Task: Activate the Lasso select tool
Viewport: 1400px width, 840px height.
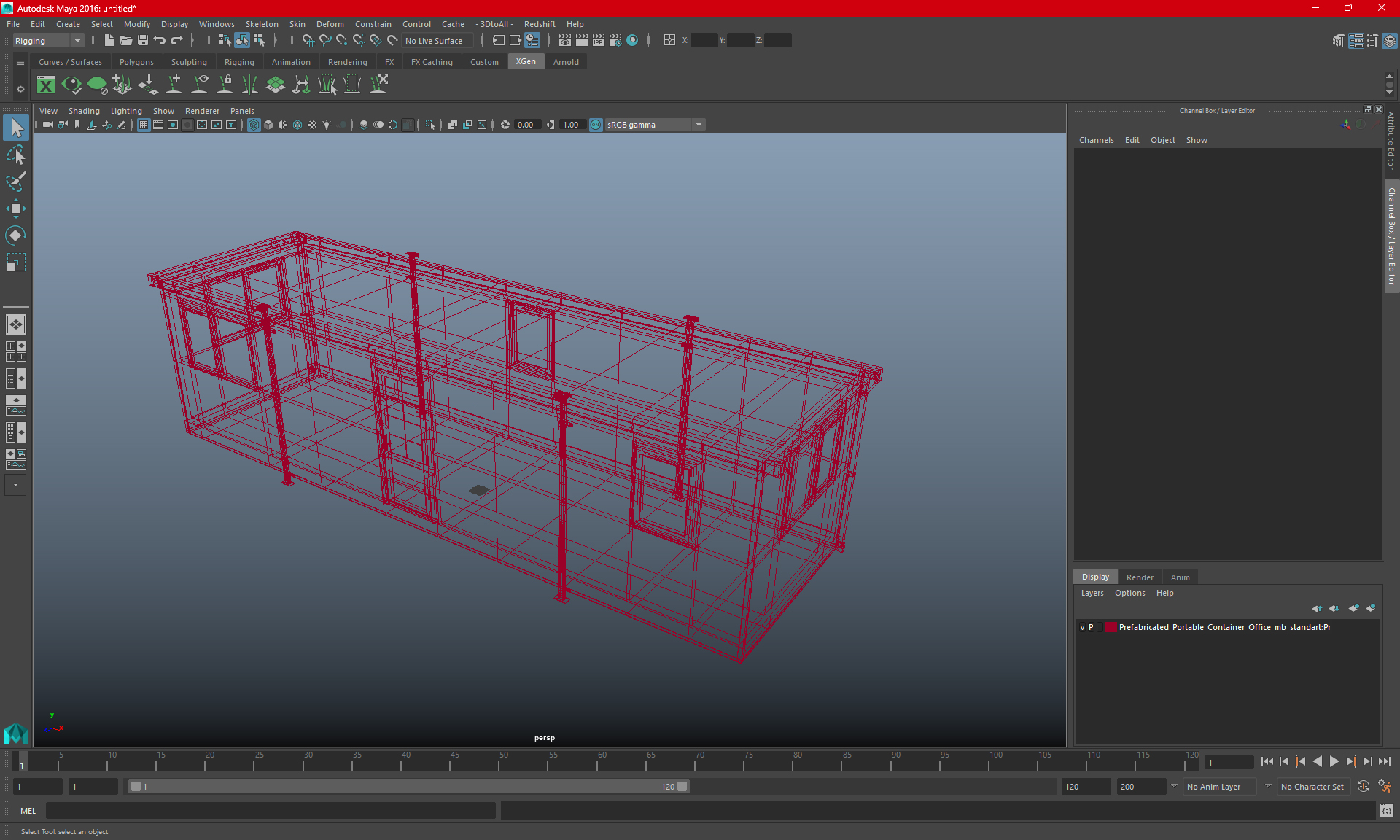Action: tap(15, 155)
